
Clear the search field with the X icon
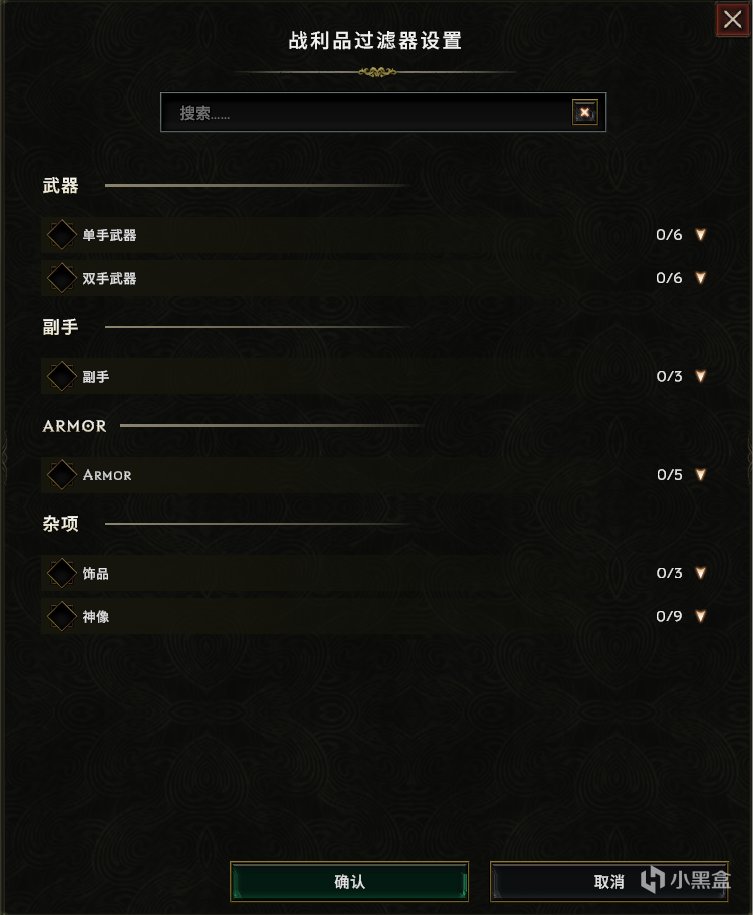coord(585,113)
